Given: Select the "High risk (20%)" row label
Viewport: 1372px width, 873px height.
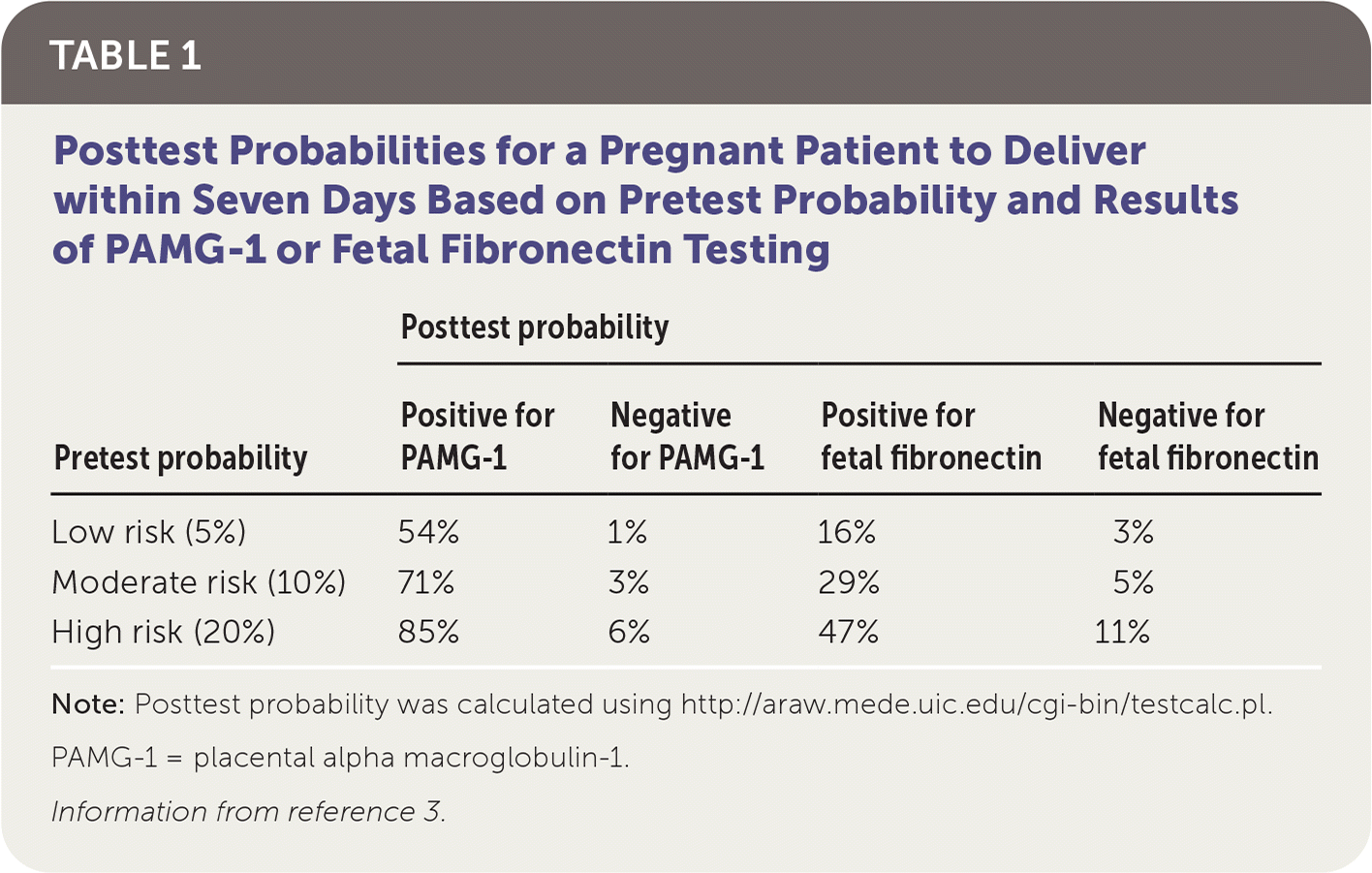Looking at the screenshot, I should 164,632.
